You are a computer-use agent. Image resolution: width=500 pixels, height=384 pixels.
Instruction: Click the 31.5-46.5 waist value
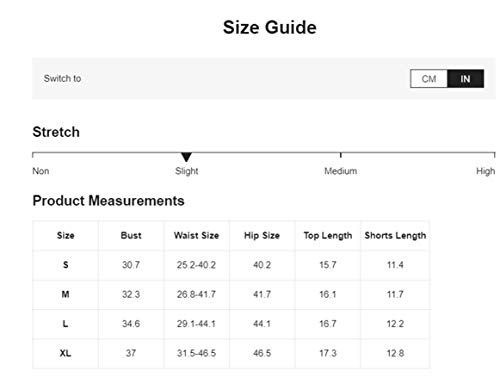[196, 353]
